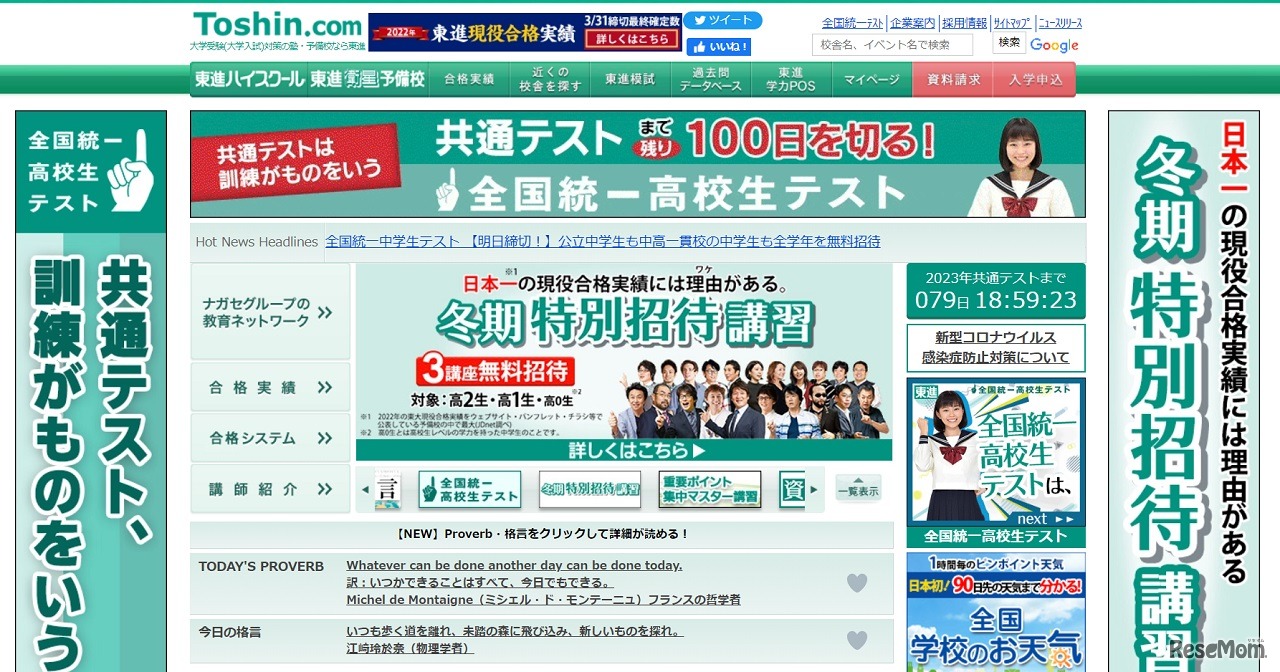Open the ニュースリリース top link
Screen dimensions: 1280x672
1060,23
